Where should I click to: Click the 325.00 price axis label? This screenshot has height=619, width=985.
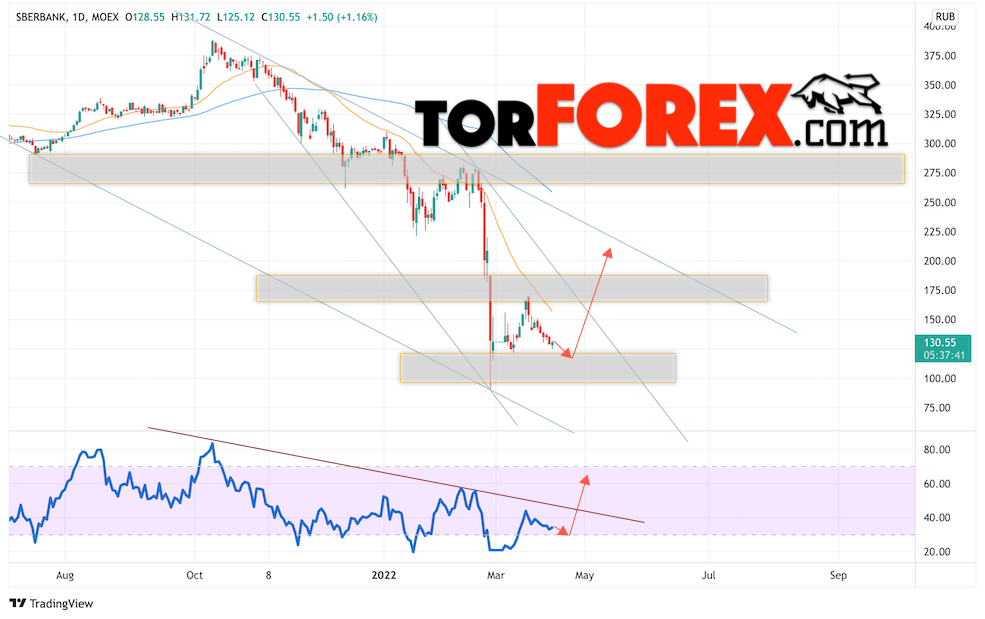point(940,114)
